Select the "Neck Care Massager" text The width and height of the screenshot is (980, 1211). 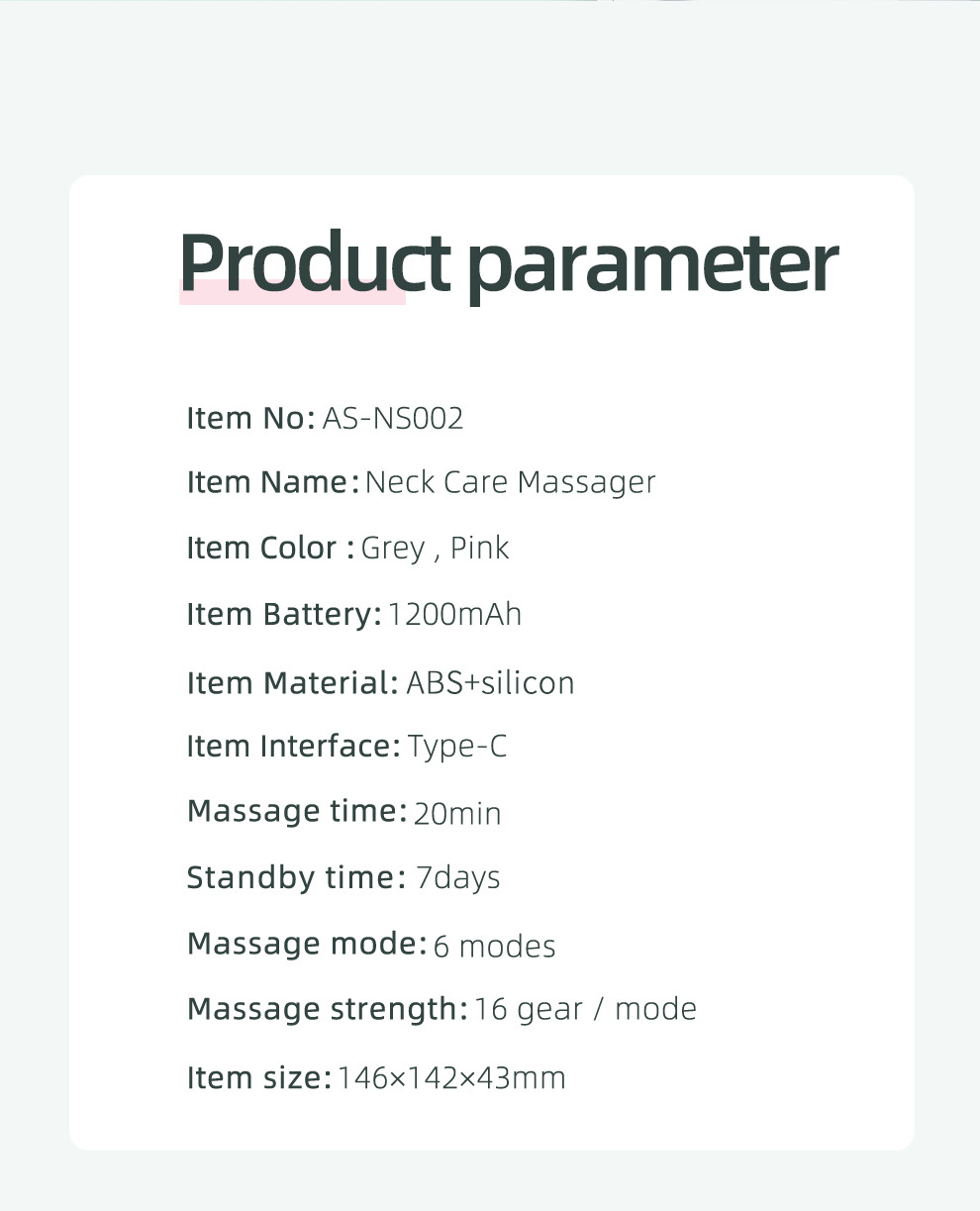[x=510, y=483]
